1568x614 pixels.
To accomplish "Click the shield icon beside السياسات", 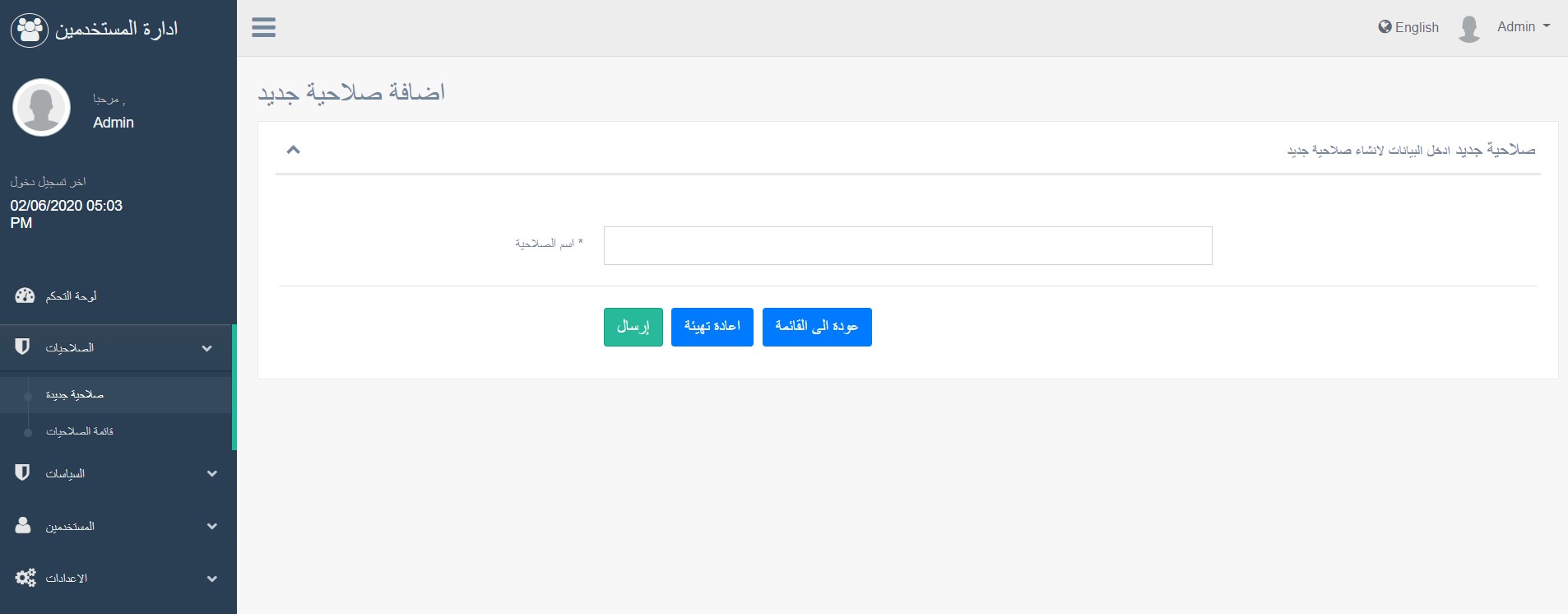I will [23, 472].
